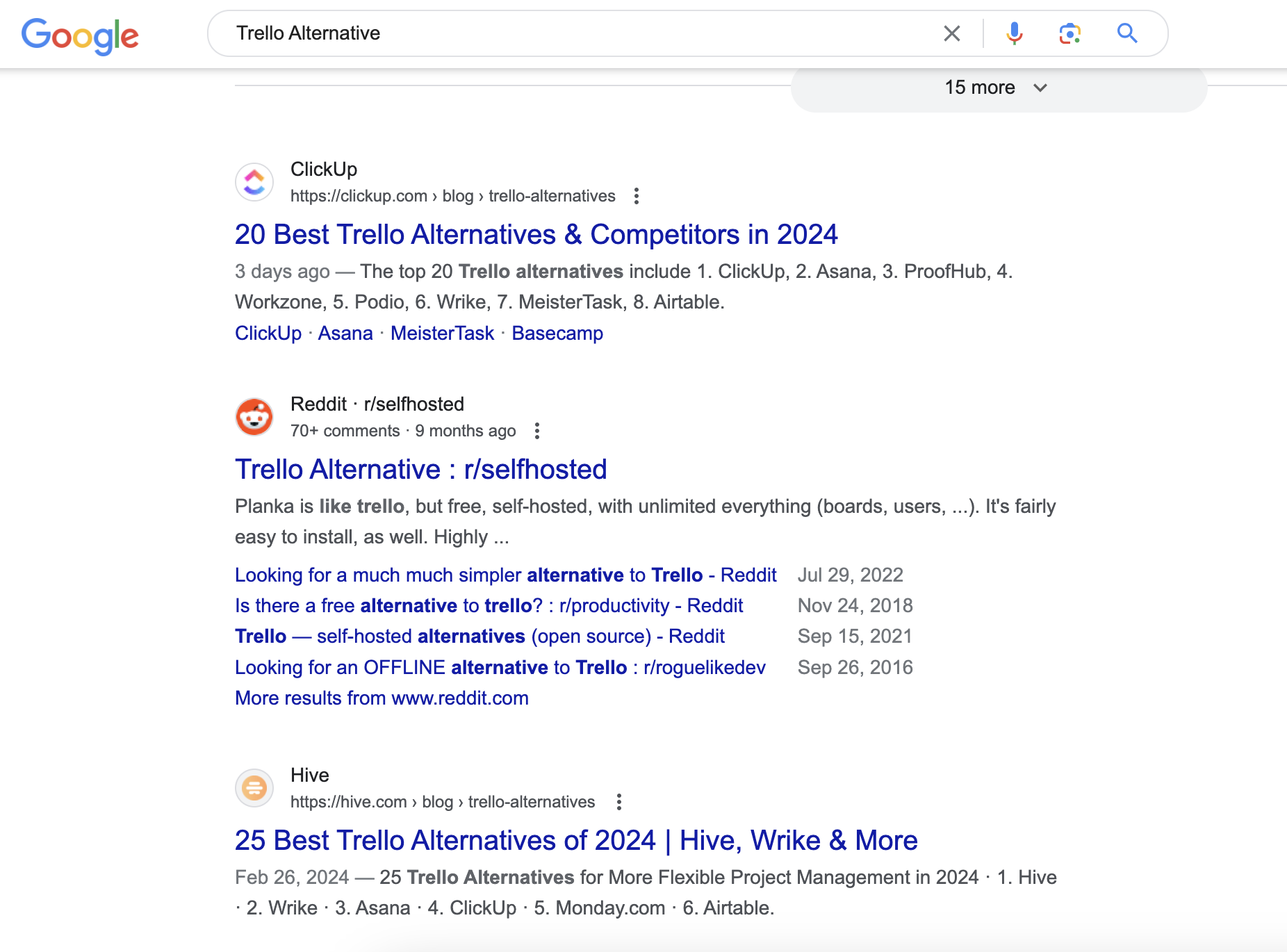Screen dimensions: 1287x952
Task: Click the ClickUp site favicon
Action: pyautogui.click(x=254, y=182)
